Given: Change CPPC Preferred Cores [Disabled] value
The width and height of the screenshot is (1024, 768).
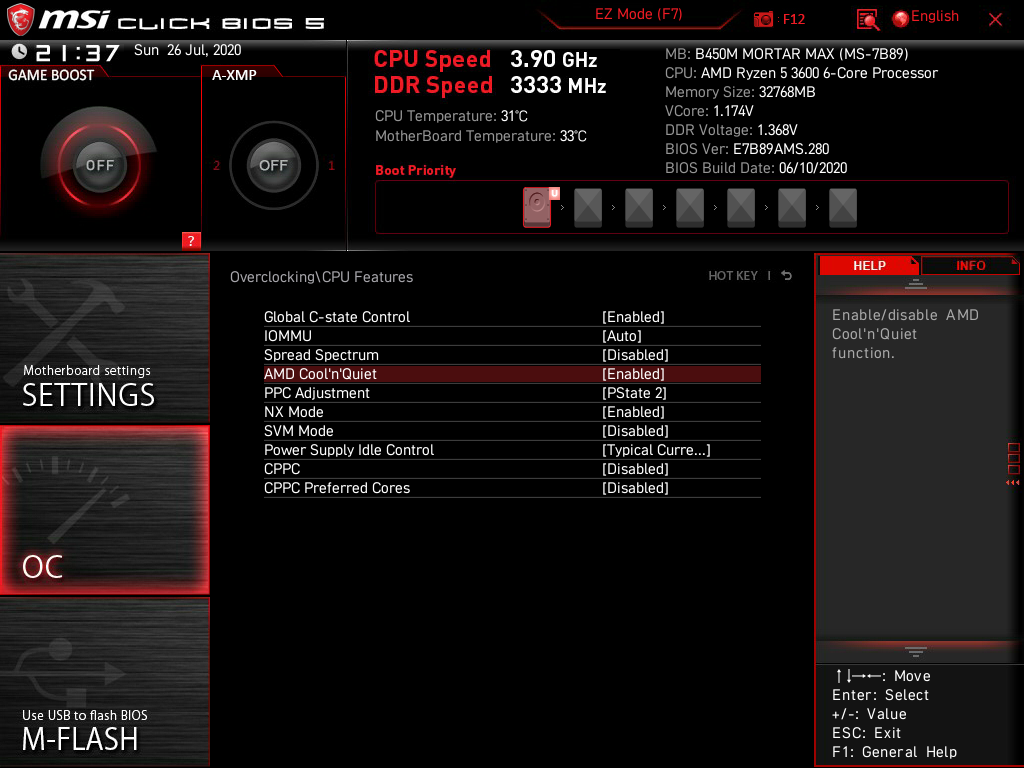Looking at the screenshot, I should tap(635, 487).
